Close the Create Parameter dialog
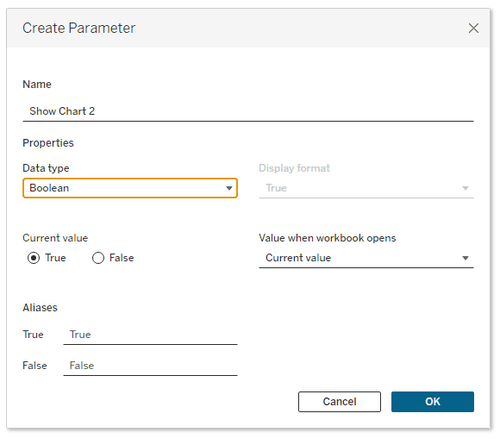 click(x=473, y=28)
